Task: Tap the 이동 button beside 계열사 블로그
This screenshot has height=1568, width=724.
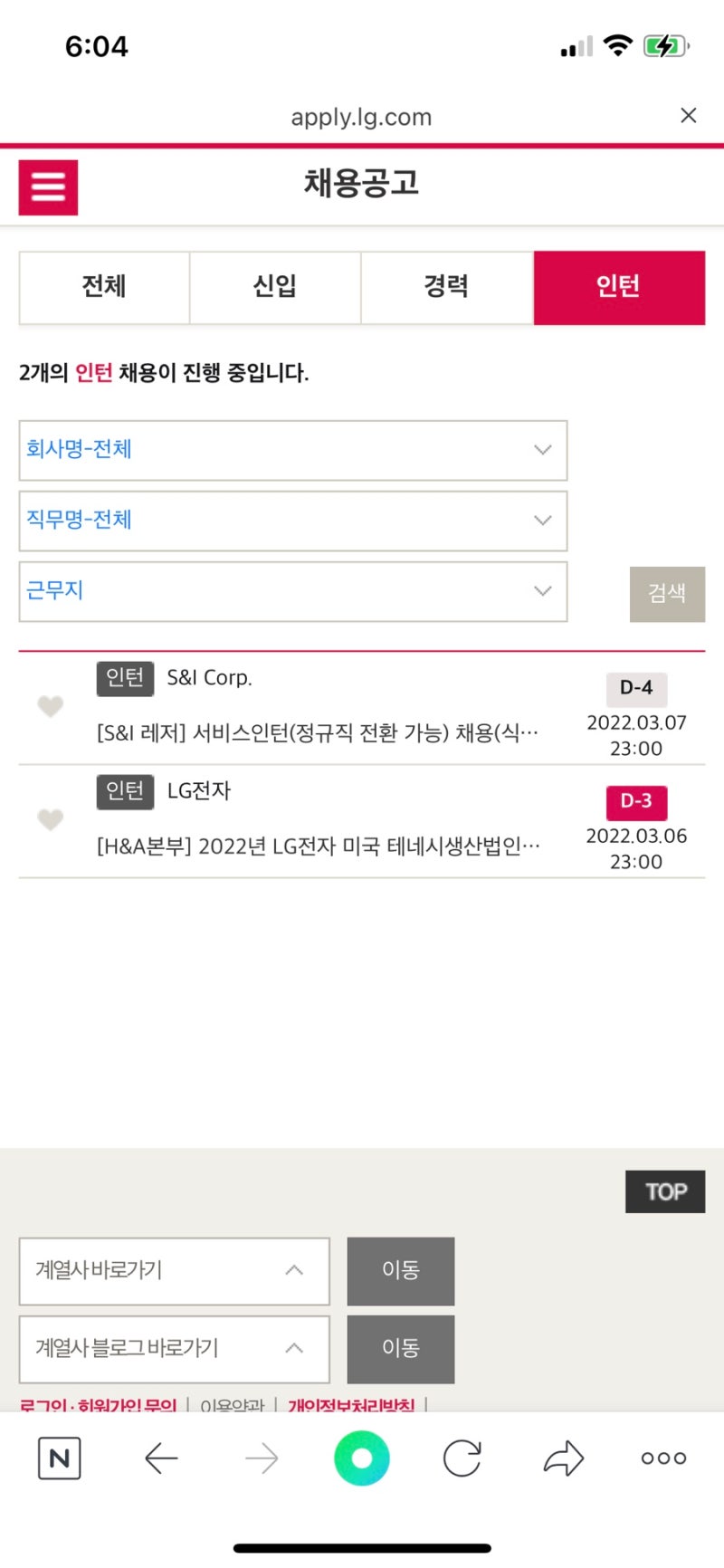Action: pos(400,1349)
